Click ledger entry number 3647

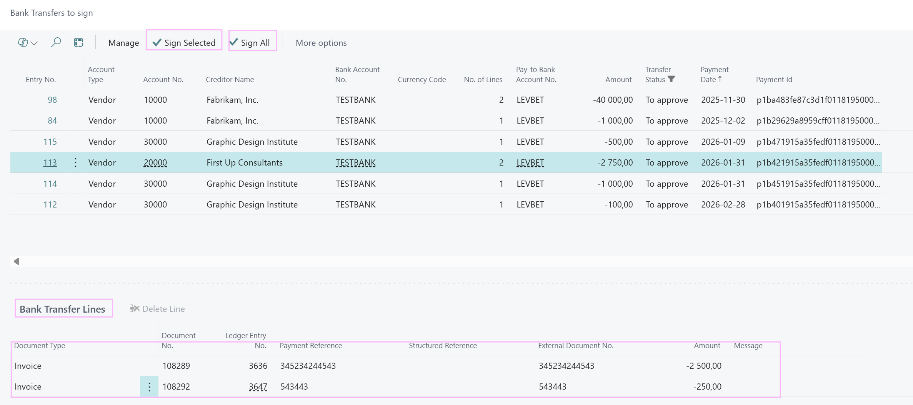pos(258,387)
